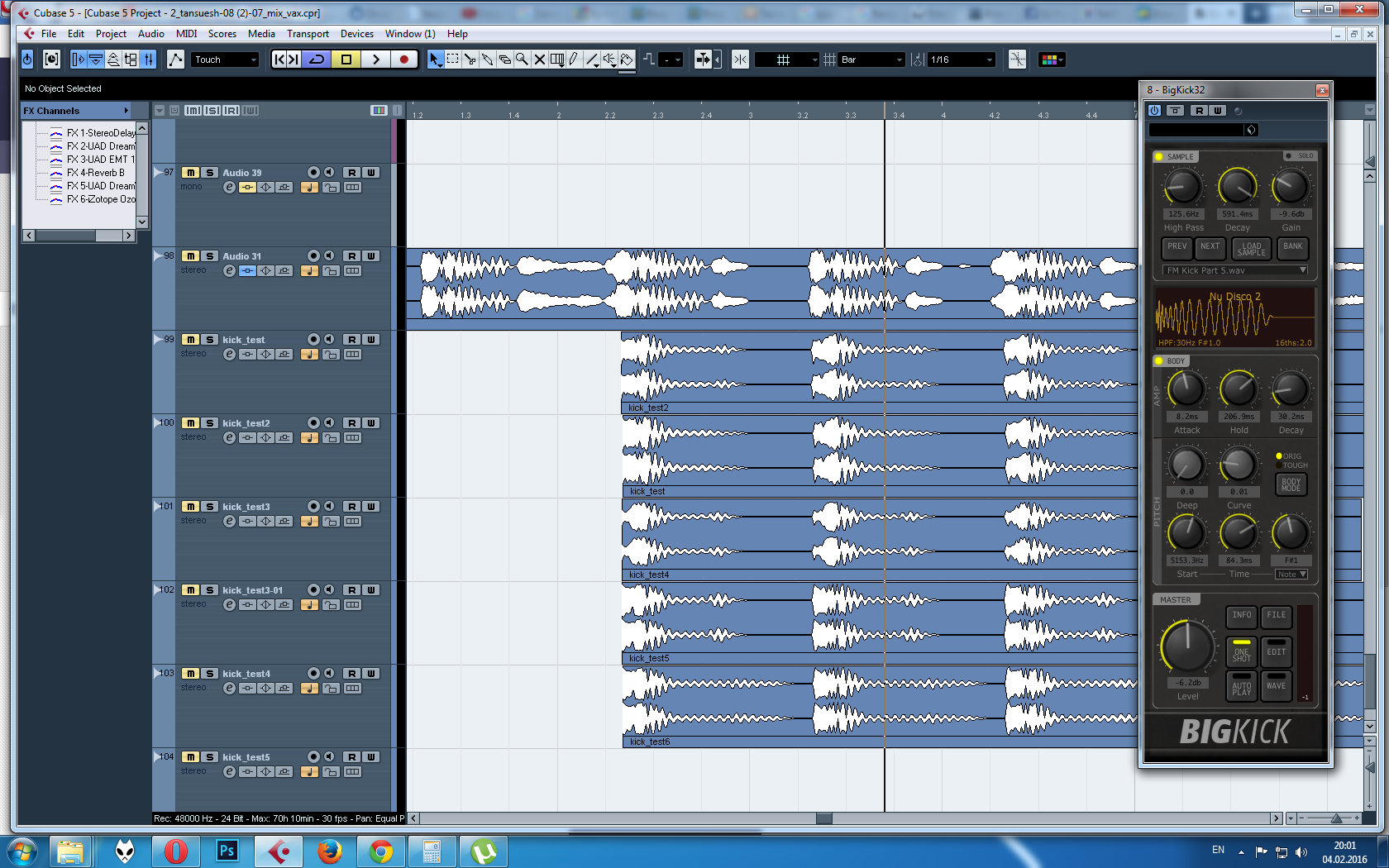Toggle the AUTO PLAY button

(1242, 686)
